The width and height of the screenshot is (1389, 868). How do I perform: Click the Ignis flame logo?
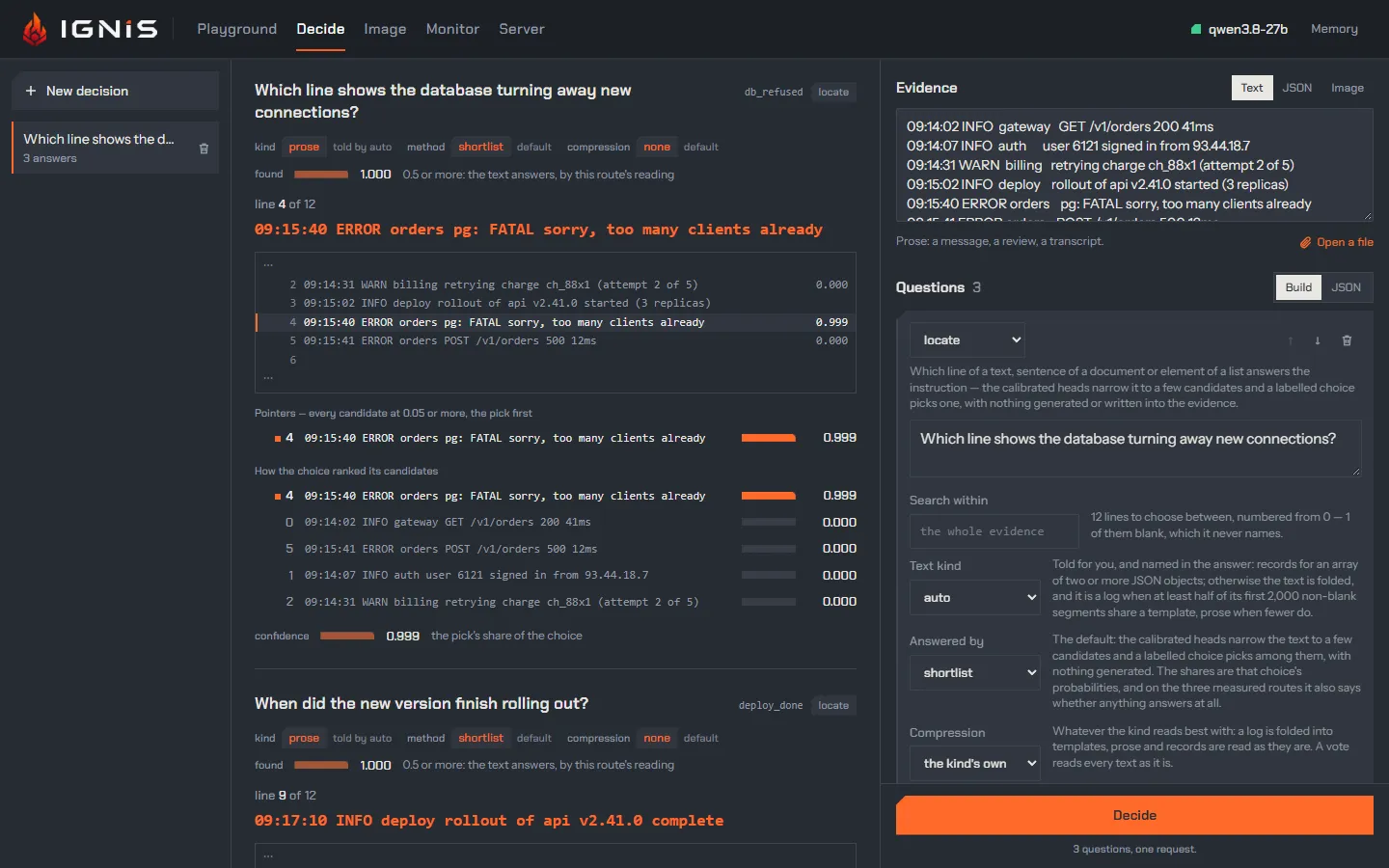(x=35, y=29)
